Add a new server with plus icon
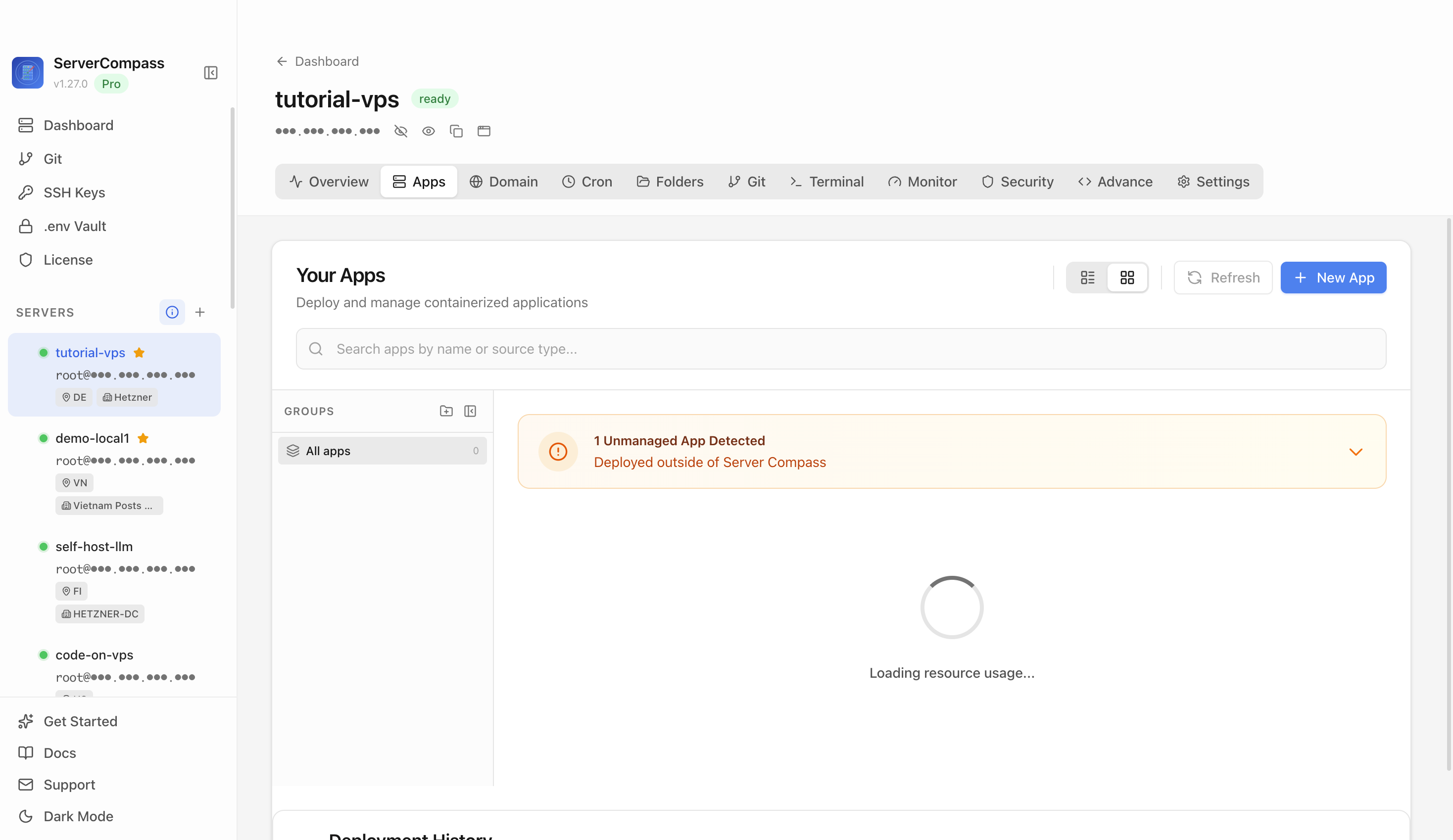The height and width of the screenshot is (840, 1453). [200, 312]
